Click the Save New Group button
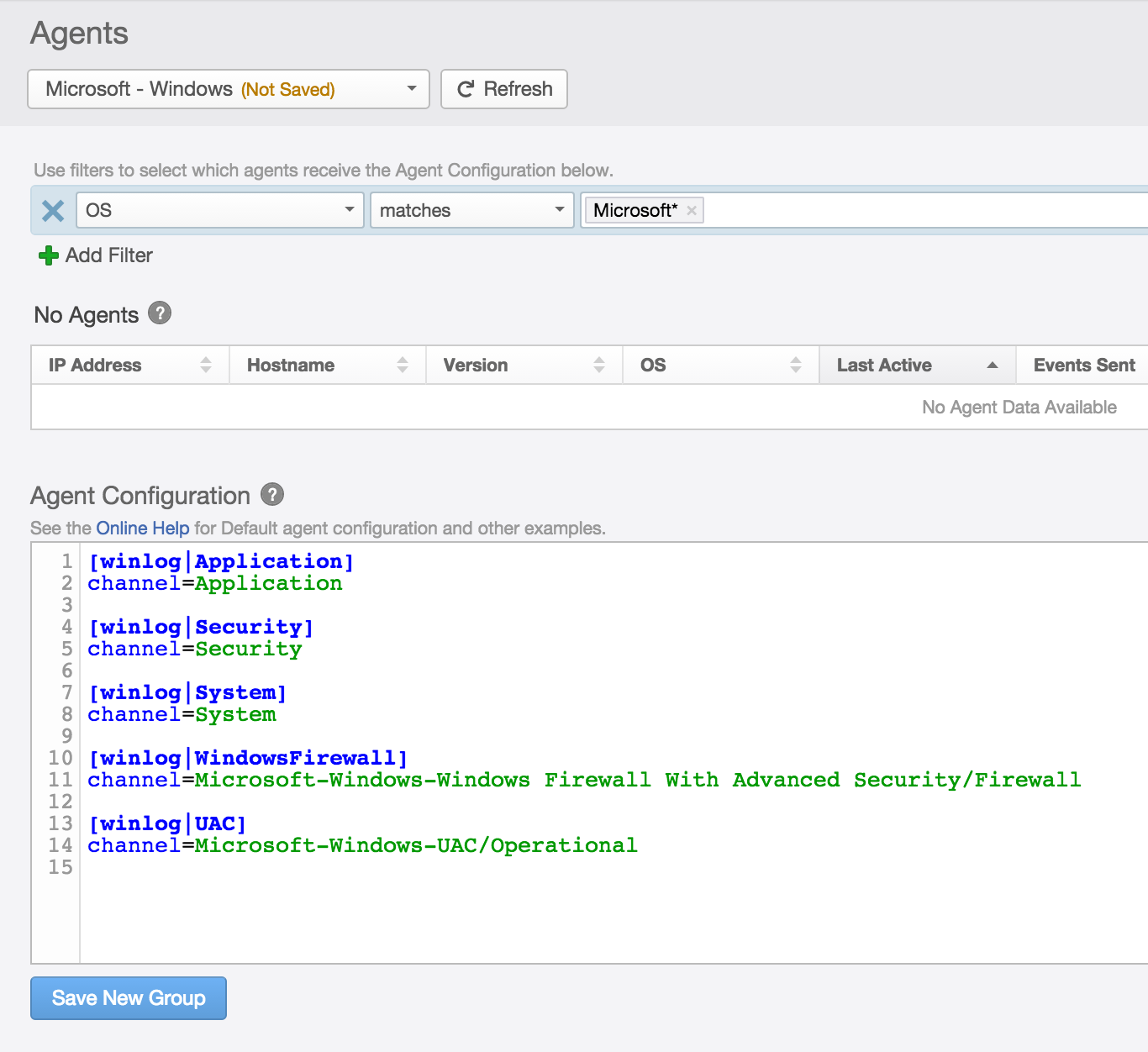Image resolution: width=1148 pixels, height=1052 pixels. pyautogui.click(x=129, y=998)
